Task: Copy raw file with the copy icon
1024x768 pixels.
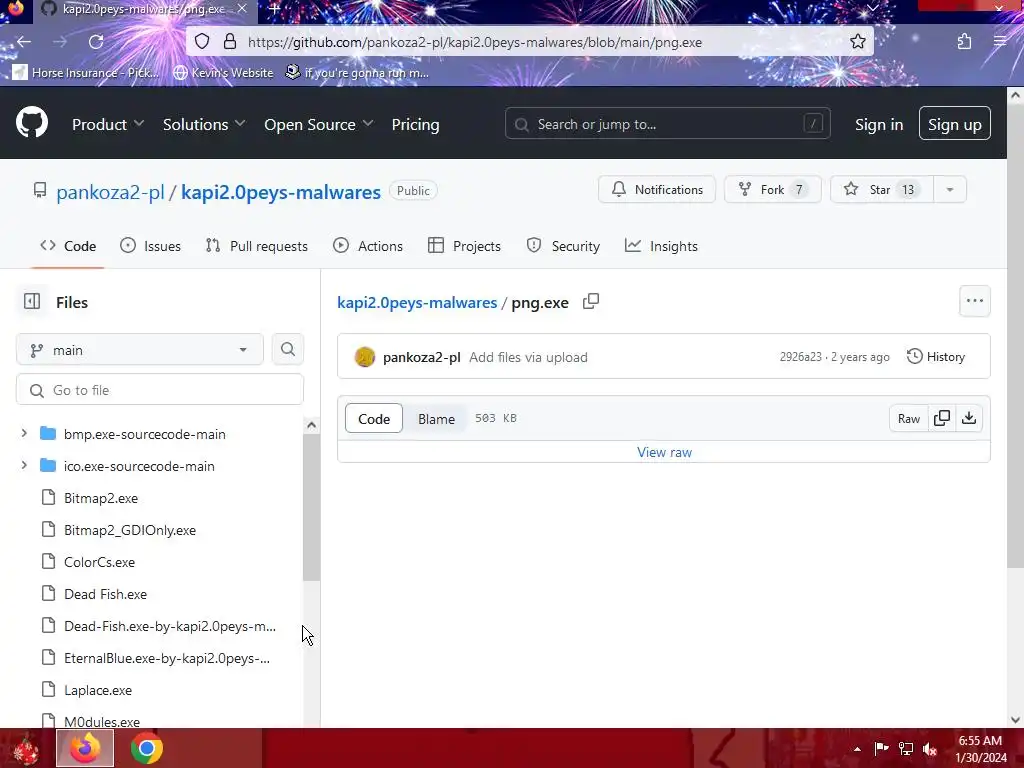Action: (942, 418)
